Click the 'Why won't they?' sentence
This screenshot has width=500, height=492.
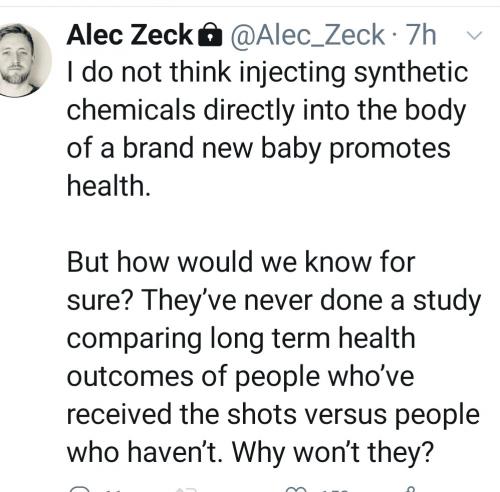coord(332,452)
